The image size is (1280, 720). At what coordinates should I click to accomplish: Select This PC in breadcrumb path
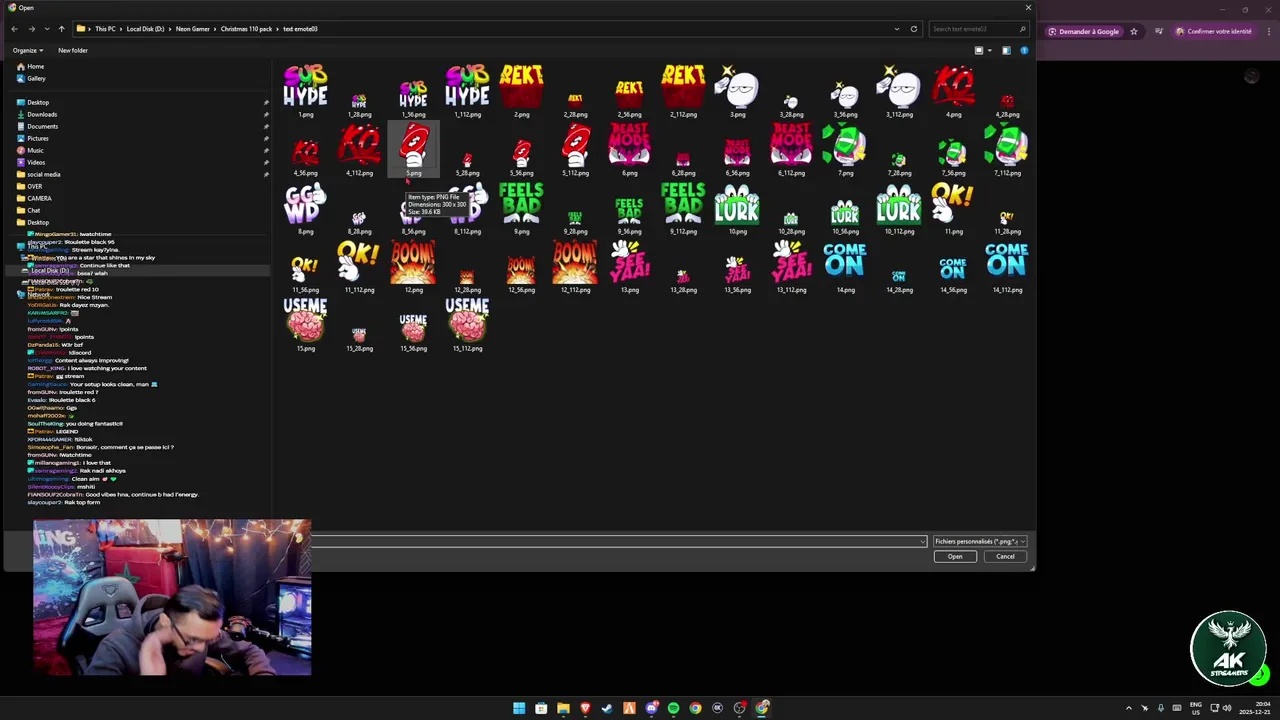[x=105, y=29]
